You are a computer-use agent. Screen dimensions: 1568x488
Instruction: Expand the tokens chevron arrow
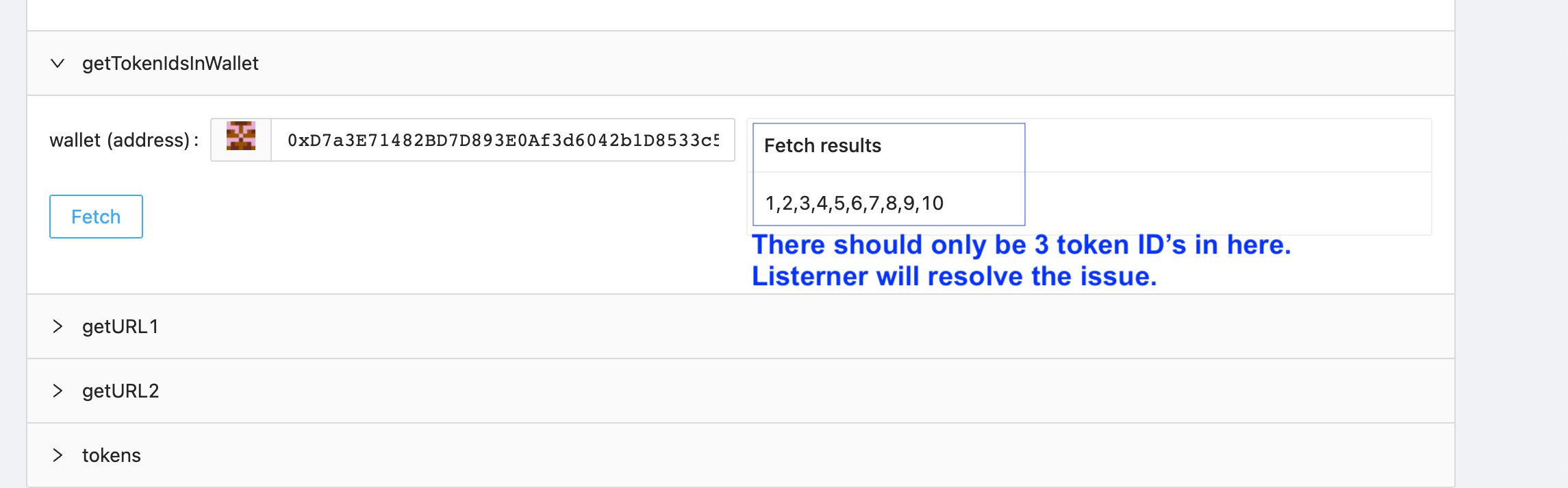[x=58, y=455]
